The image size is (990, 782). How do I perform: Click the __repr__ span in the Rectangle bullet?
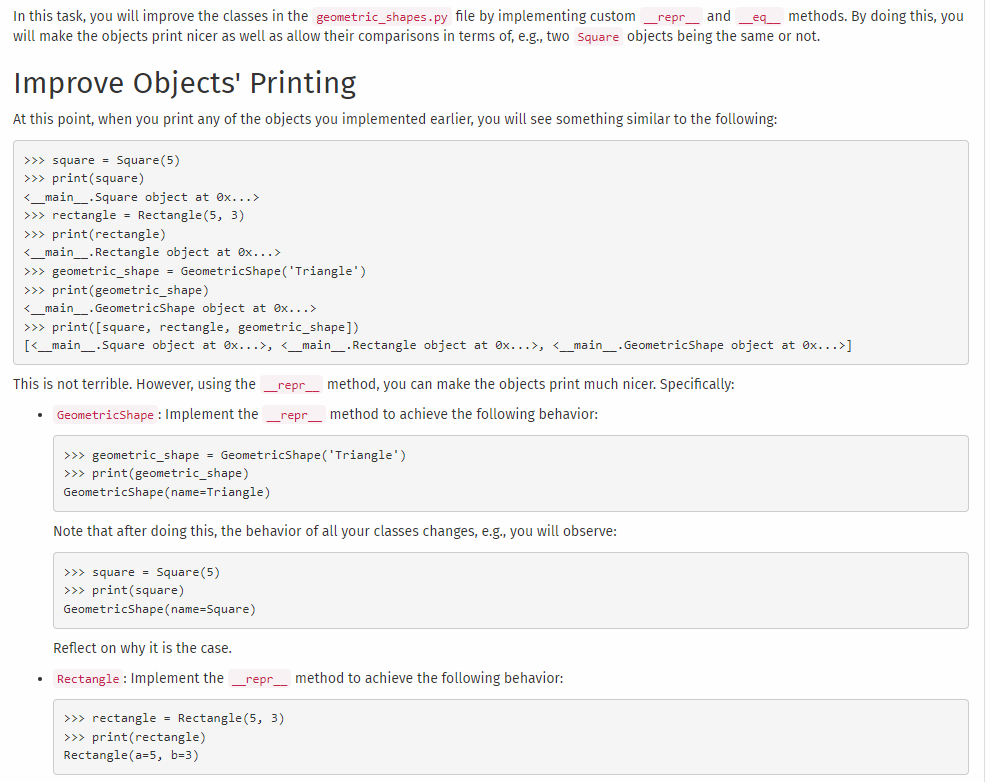(259, 678)
